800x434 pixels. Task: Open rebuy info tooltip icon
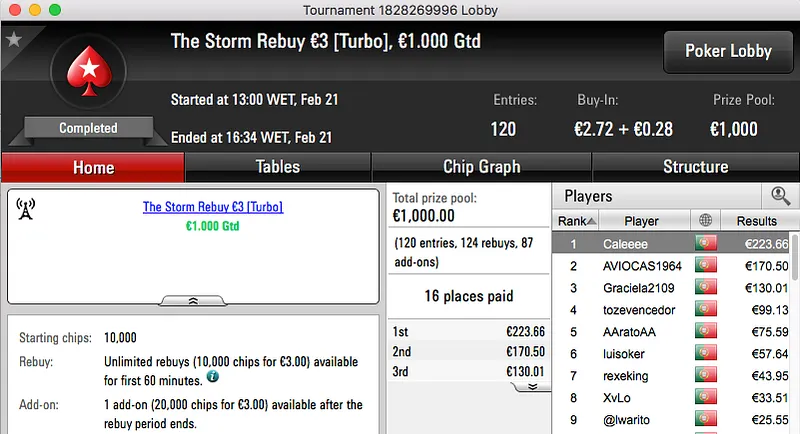[x=212, y=379]
